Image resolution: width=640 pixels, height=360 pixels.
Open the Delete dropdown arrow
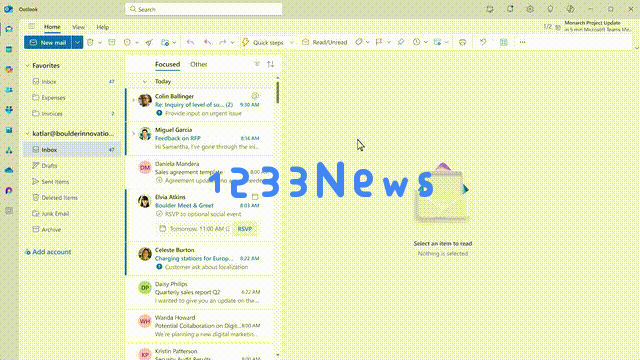tap(100, 42)
